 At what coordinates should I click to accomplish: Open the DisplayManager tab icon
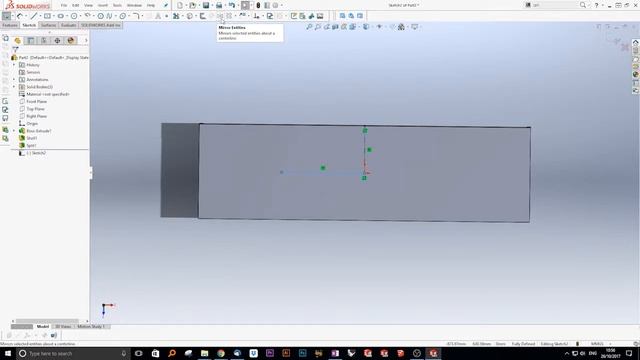(71, 40)
